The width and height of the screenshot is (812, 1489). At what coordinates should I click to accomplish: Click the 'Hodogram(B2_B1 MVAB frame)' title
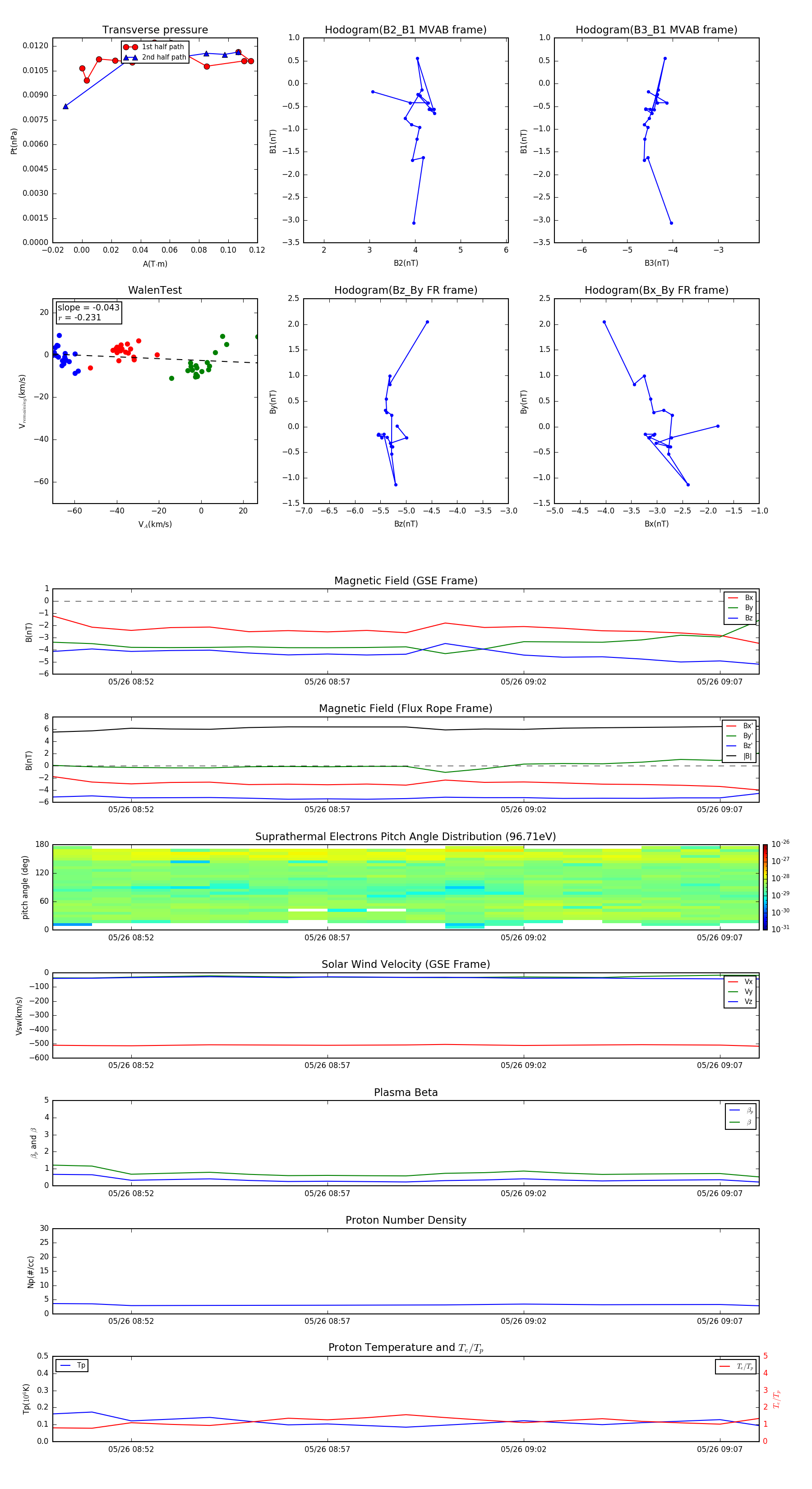tap(406, 30)
